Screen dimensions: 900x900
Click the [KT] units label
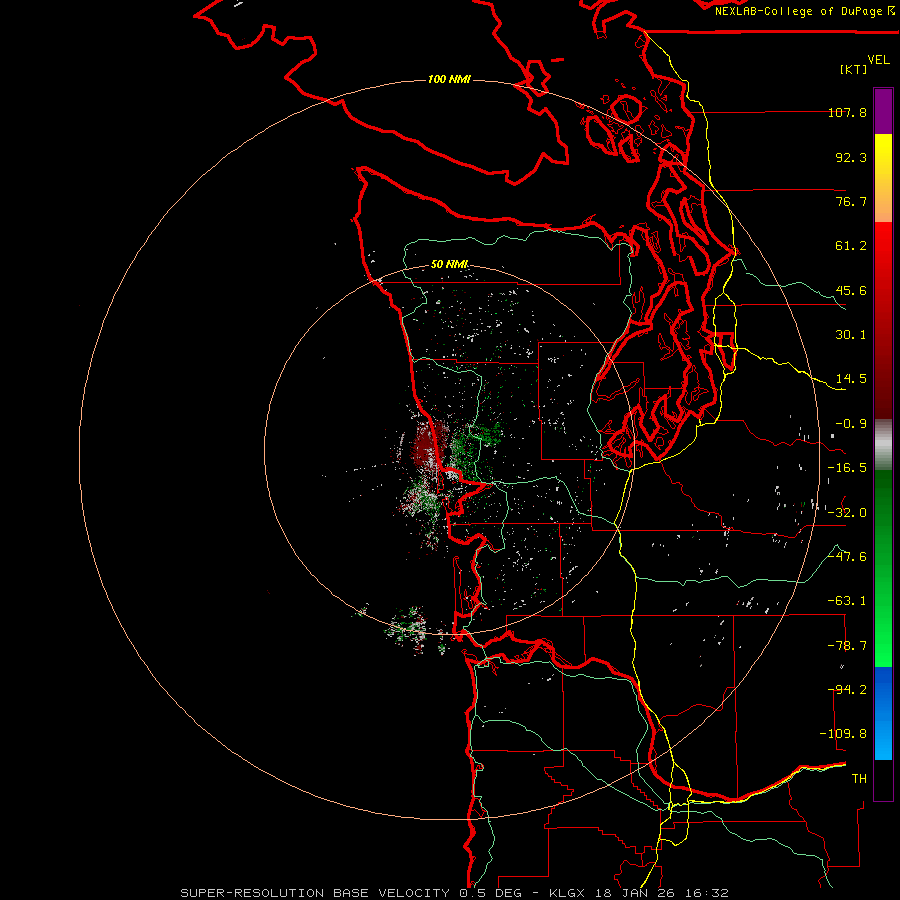pos(854,69)
